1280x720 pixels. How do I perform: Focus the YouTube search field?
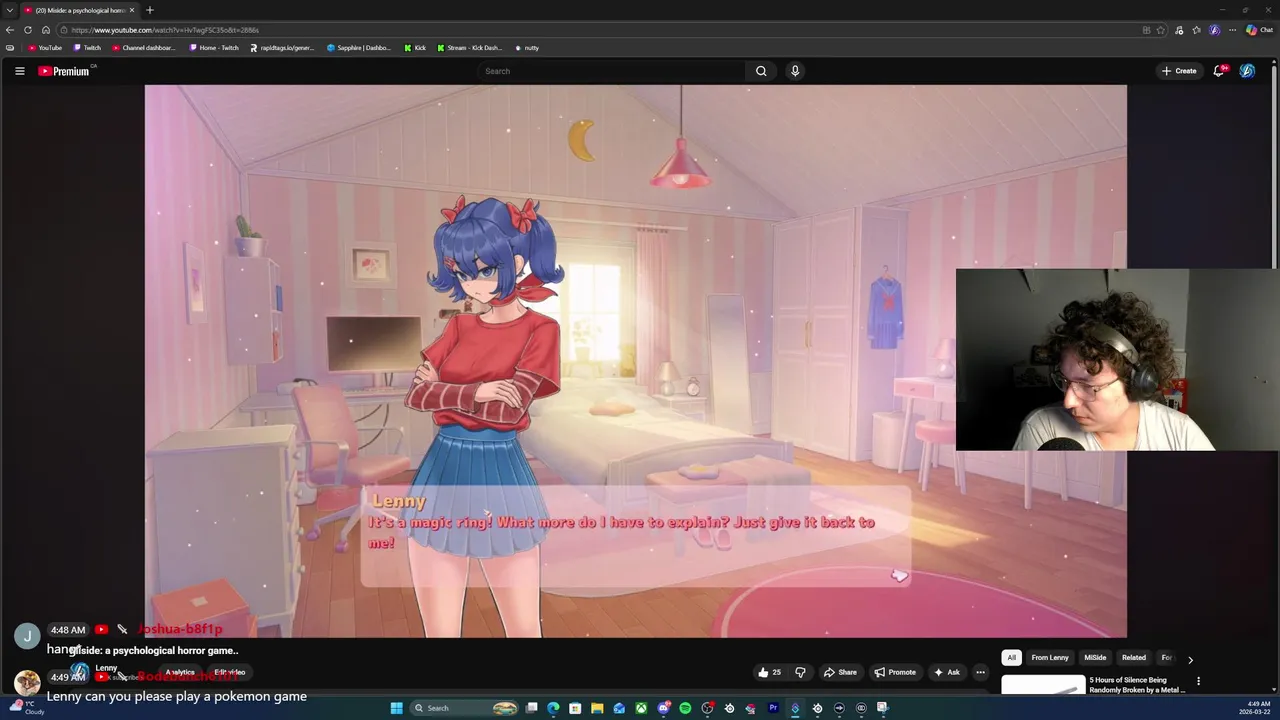(611, 71)
